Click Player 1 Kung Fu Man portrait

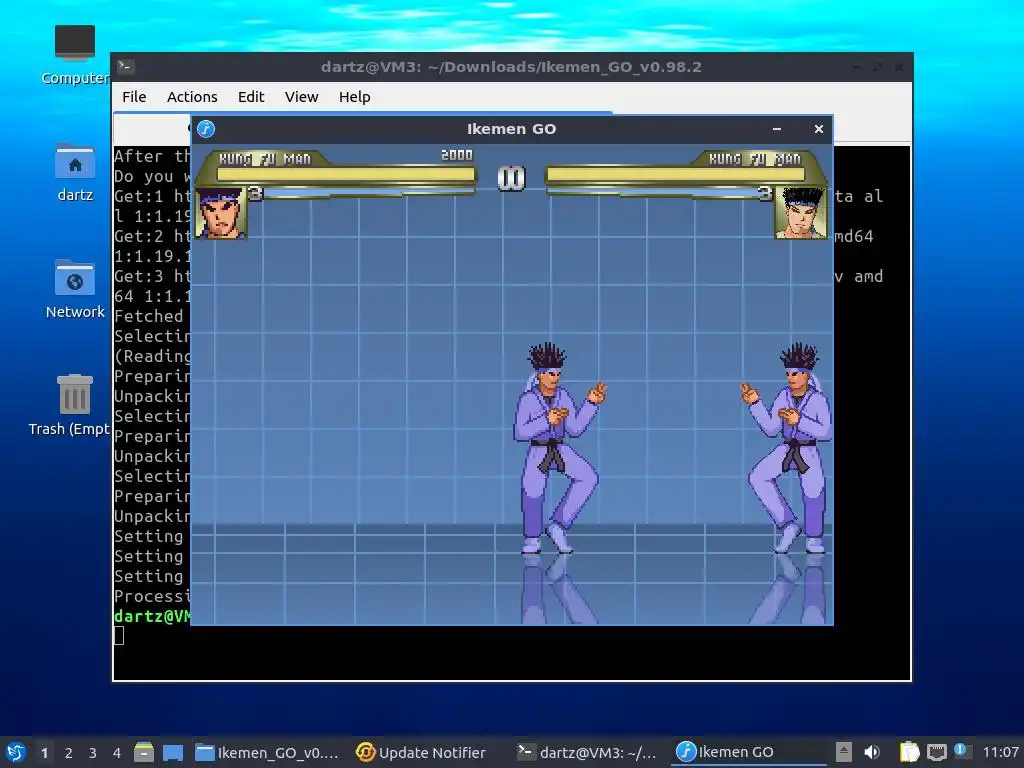[x=221, y=213]
